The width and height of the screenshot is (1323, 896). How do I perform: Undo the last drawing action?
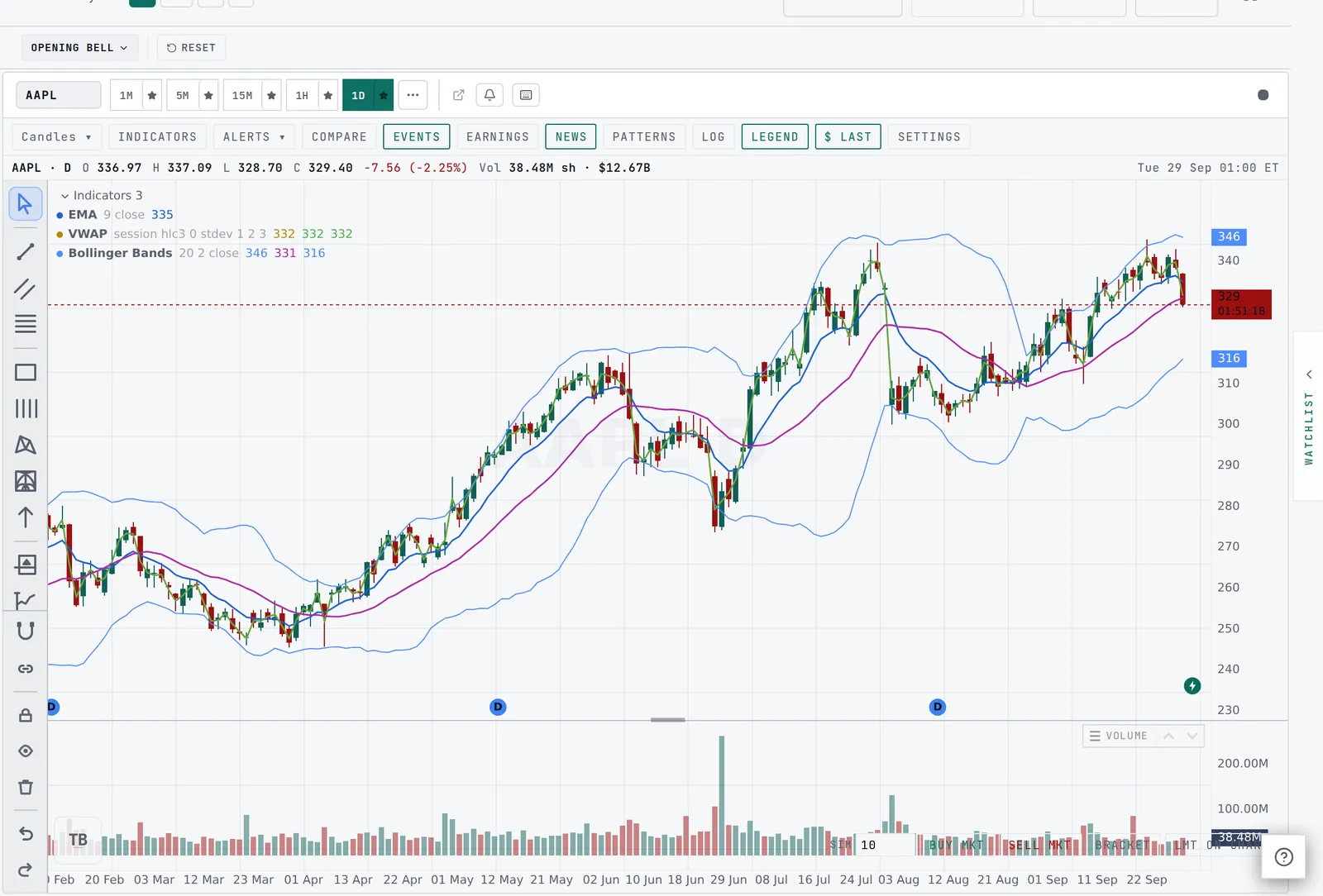click(x=26, y=834)
